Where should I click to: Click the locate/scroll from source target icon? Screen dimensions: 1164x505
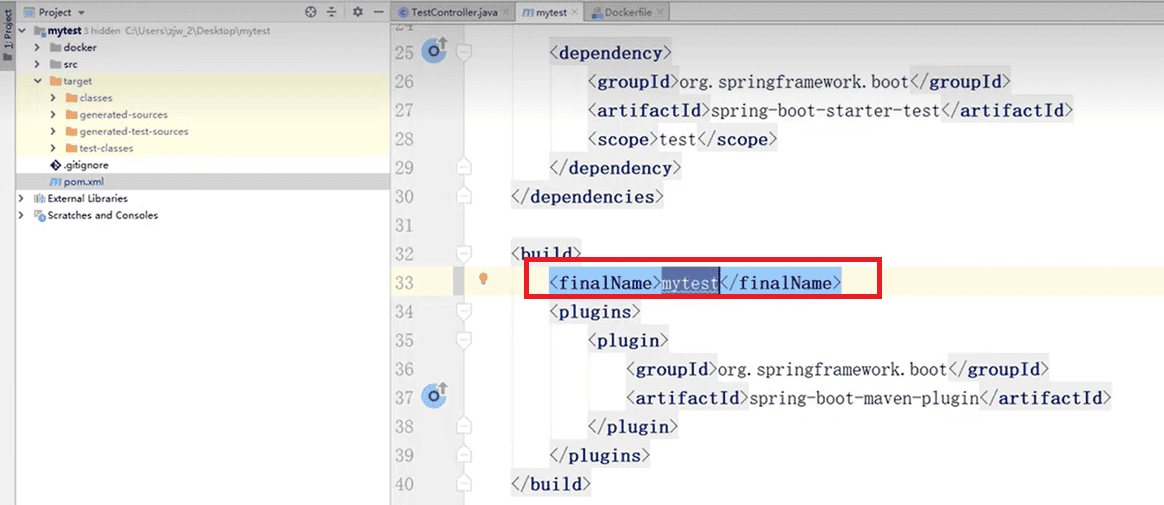point(311,12)
